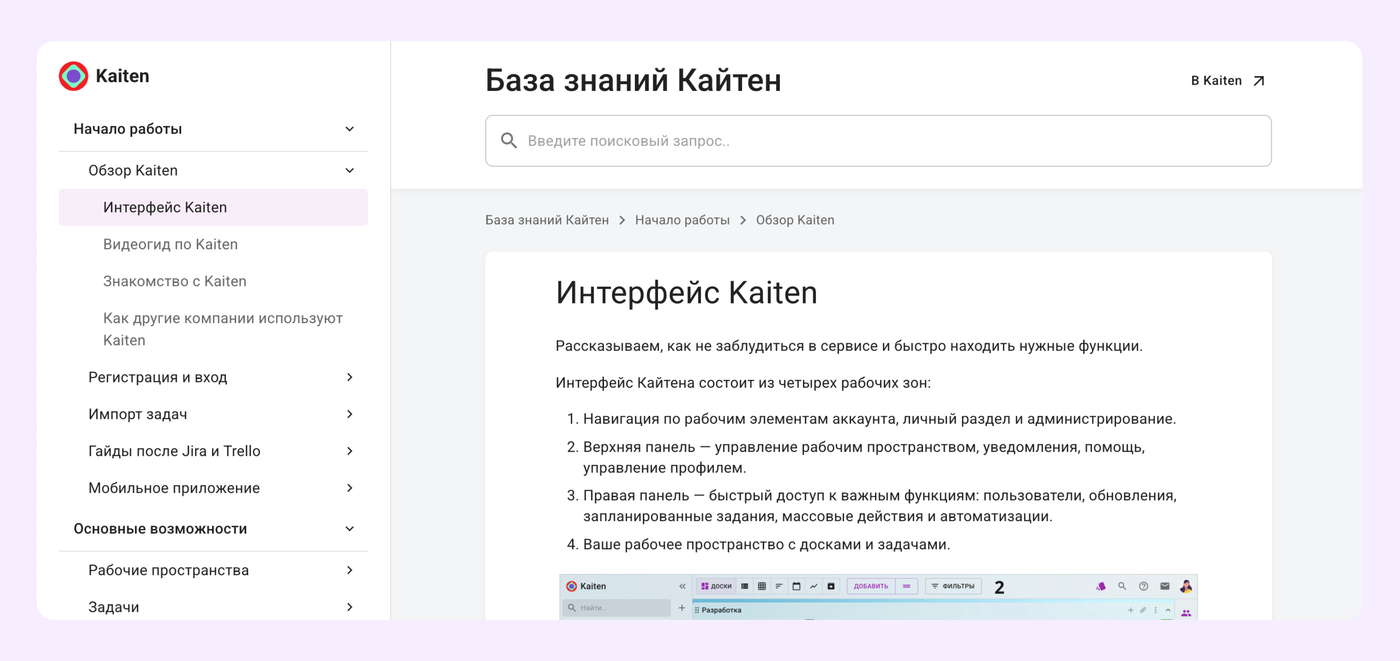Open the В Kaiten link

click(x=1216, y=81)
